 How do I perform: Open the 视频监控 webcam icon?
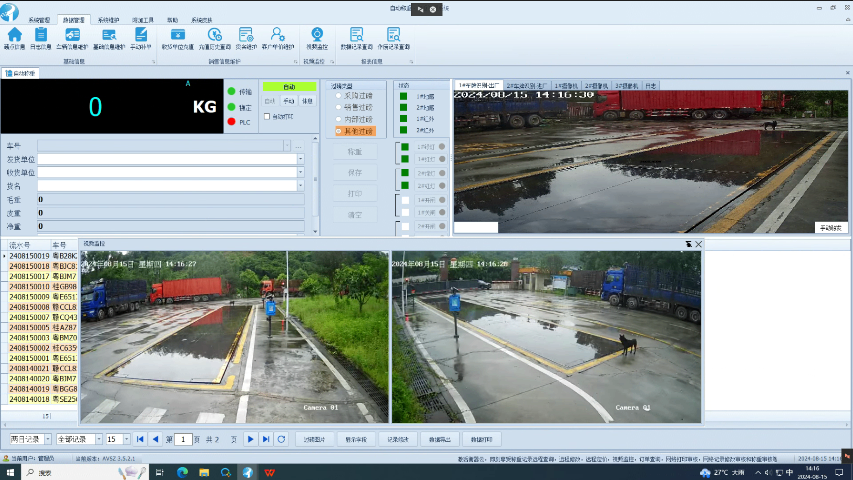[316, 35]
